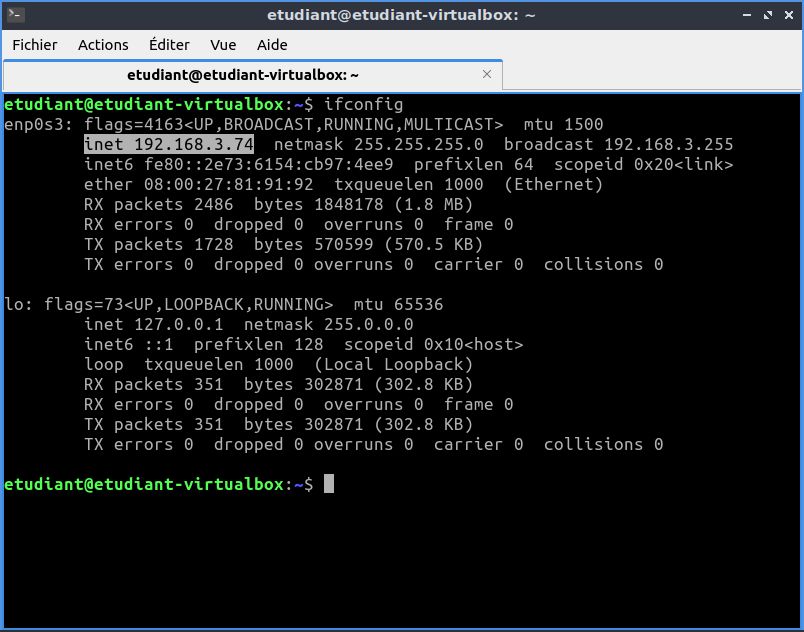Open the Actions menu

(101, 45)
